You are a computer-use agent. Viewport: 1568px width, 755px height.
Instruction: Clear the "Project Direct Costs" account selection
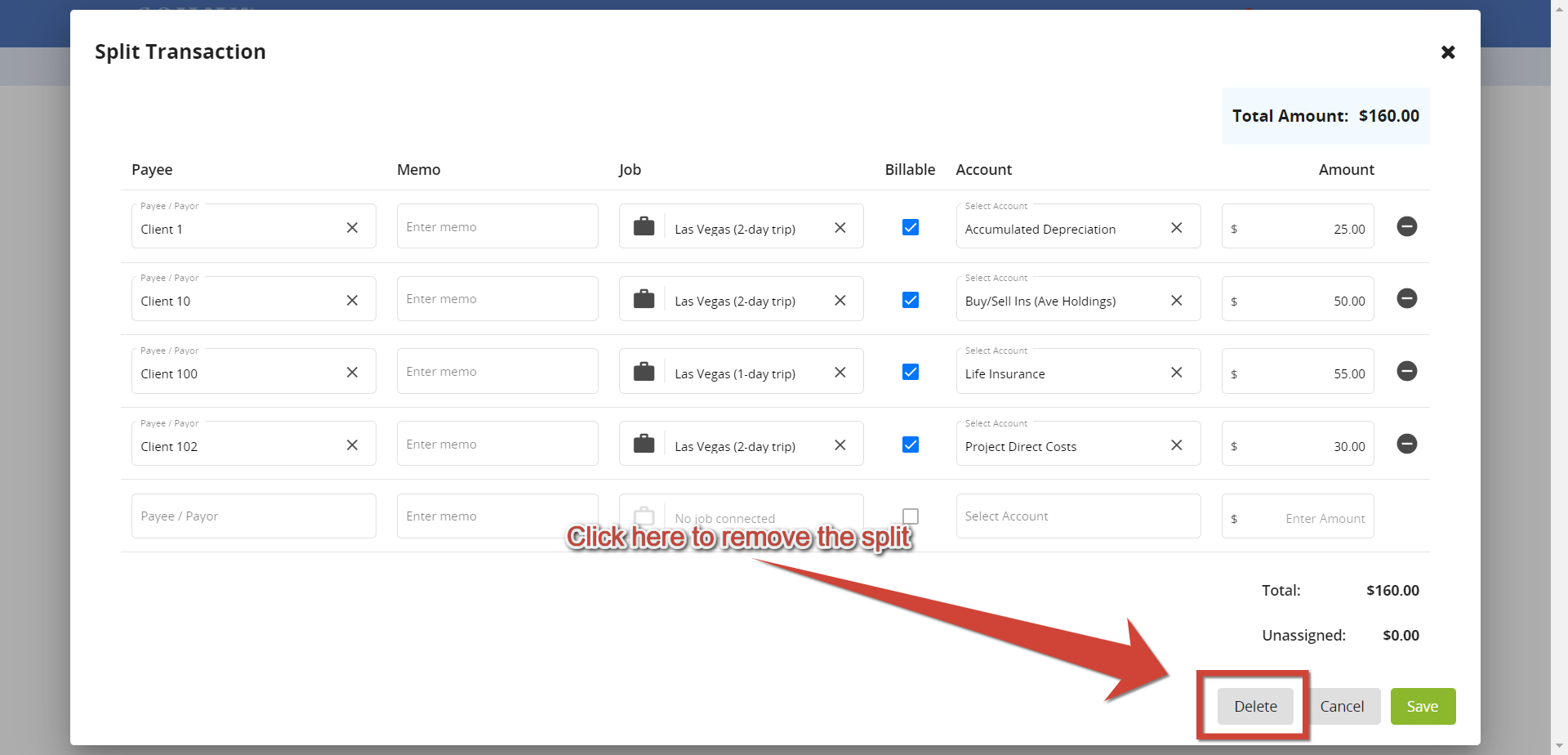(x=1177, y=445)
